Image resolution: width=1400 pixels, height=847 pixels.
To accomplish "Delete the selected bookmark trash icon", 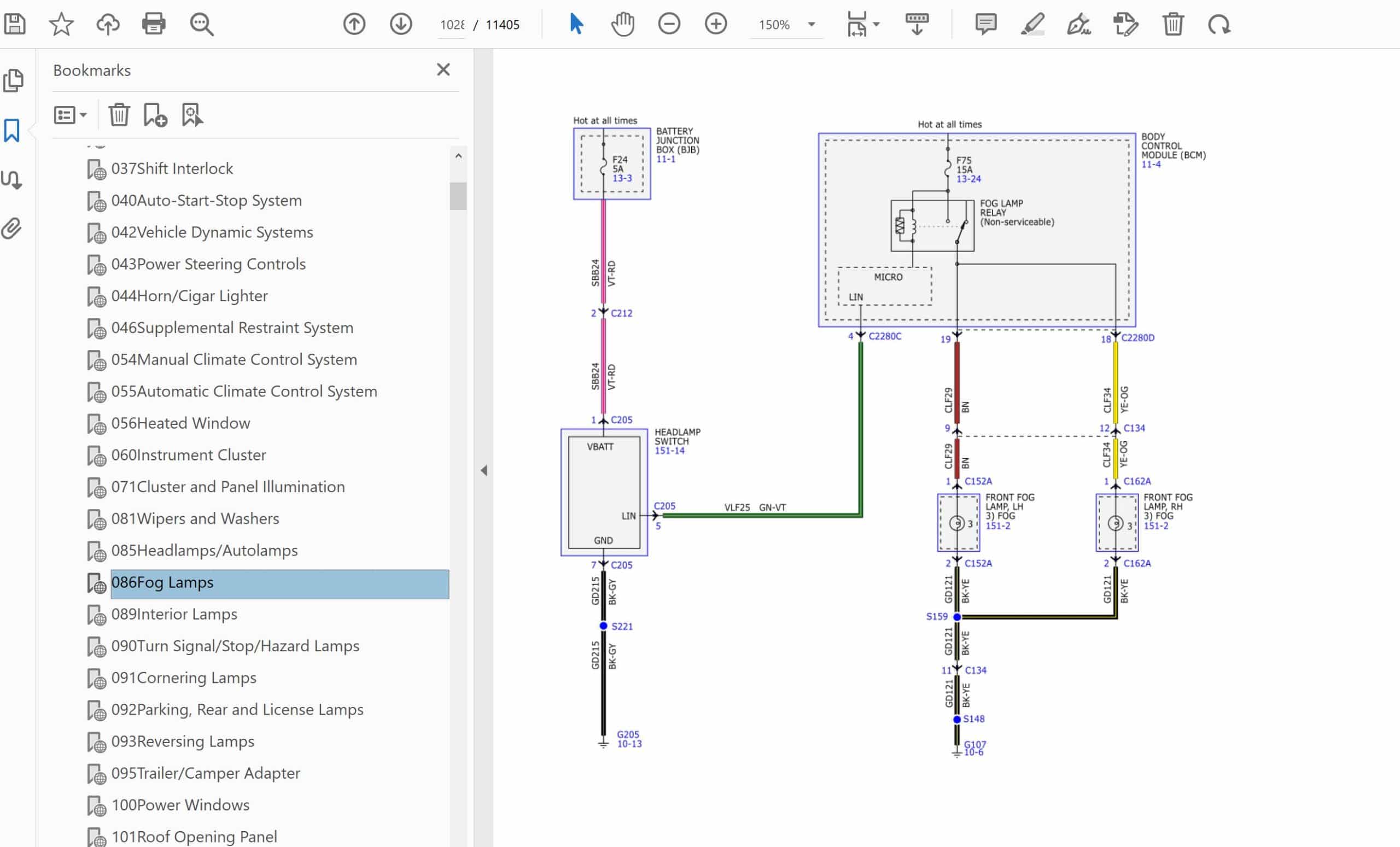I will 119,115.
